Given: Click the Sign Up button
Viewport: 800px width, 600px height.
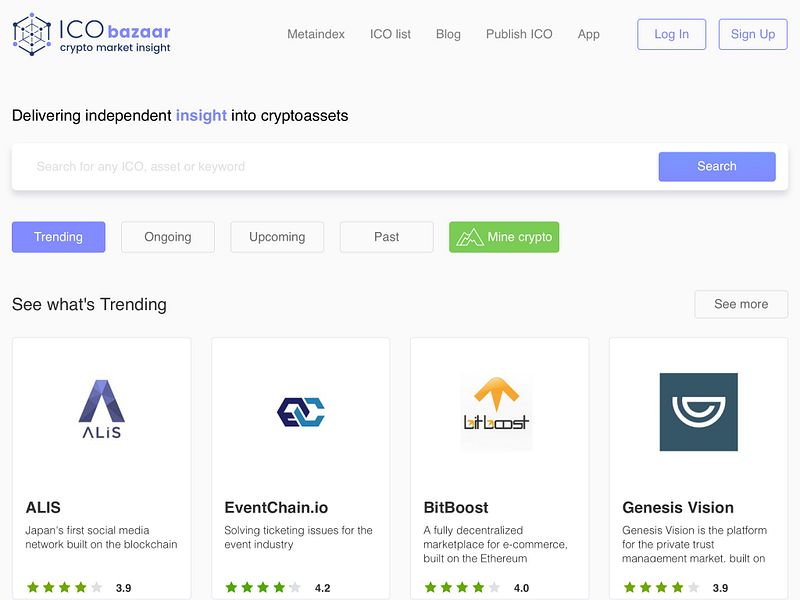Looking at the screenshot, I should 753,34.
